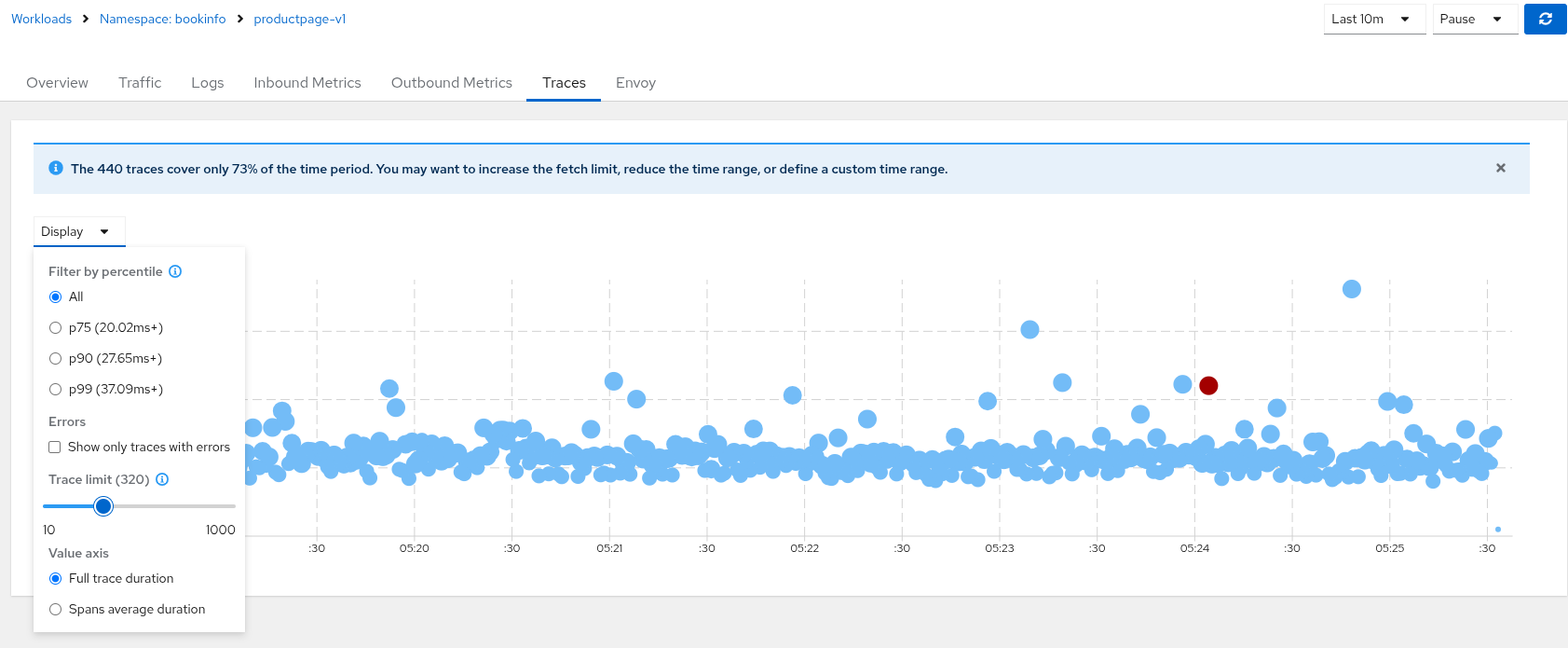Image resolution: width=1568 pixels, height=648 pixels.
Task: Click the Filter by percentile info icon
Action: [x=175, y=271]
